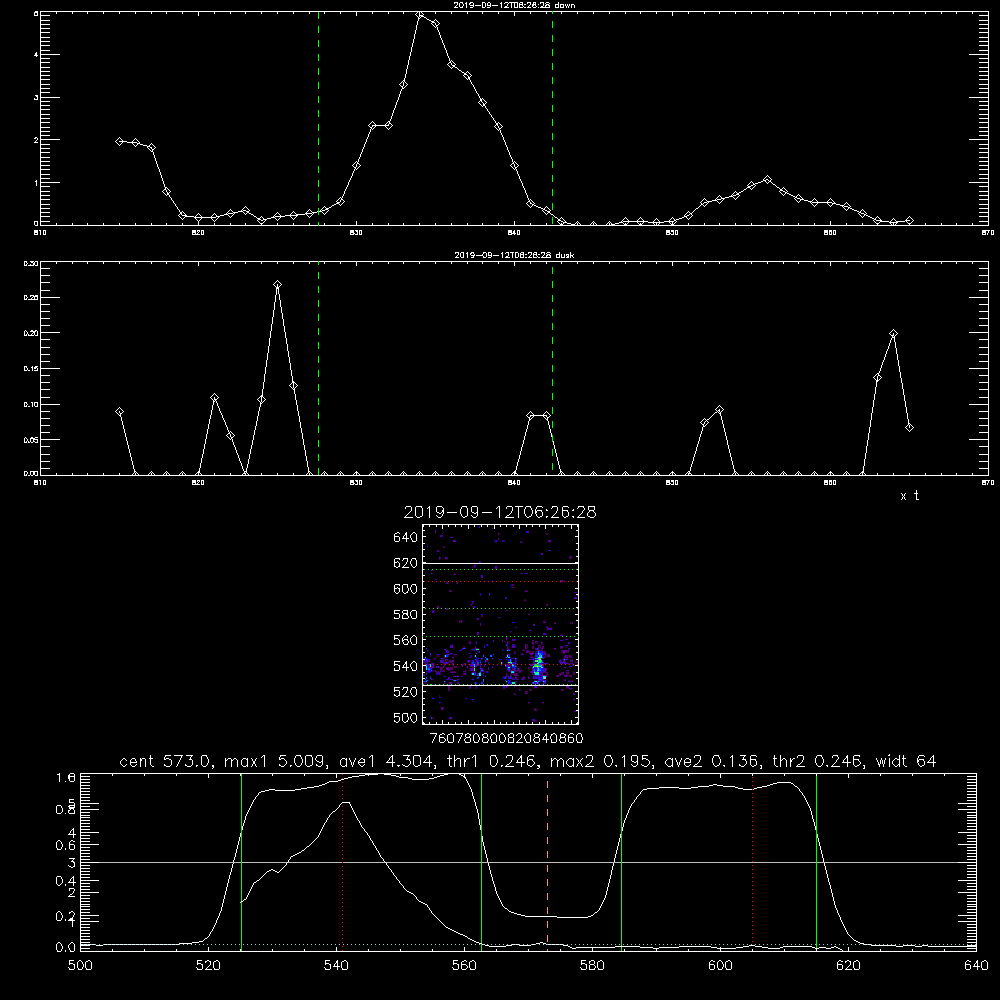The height and width of the screenshot is (1000, 1000).
Task: Click the red dotted line near 541 in bottom plot
Action: pos(342,862)
